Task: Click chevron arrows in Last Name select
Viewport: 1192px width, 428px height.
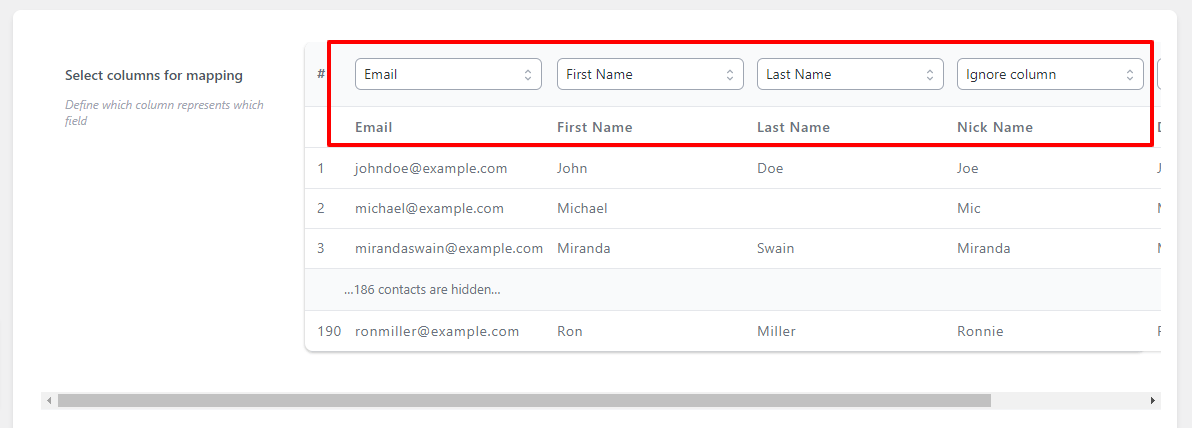Action: click(x=930, y=75)
